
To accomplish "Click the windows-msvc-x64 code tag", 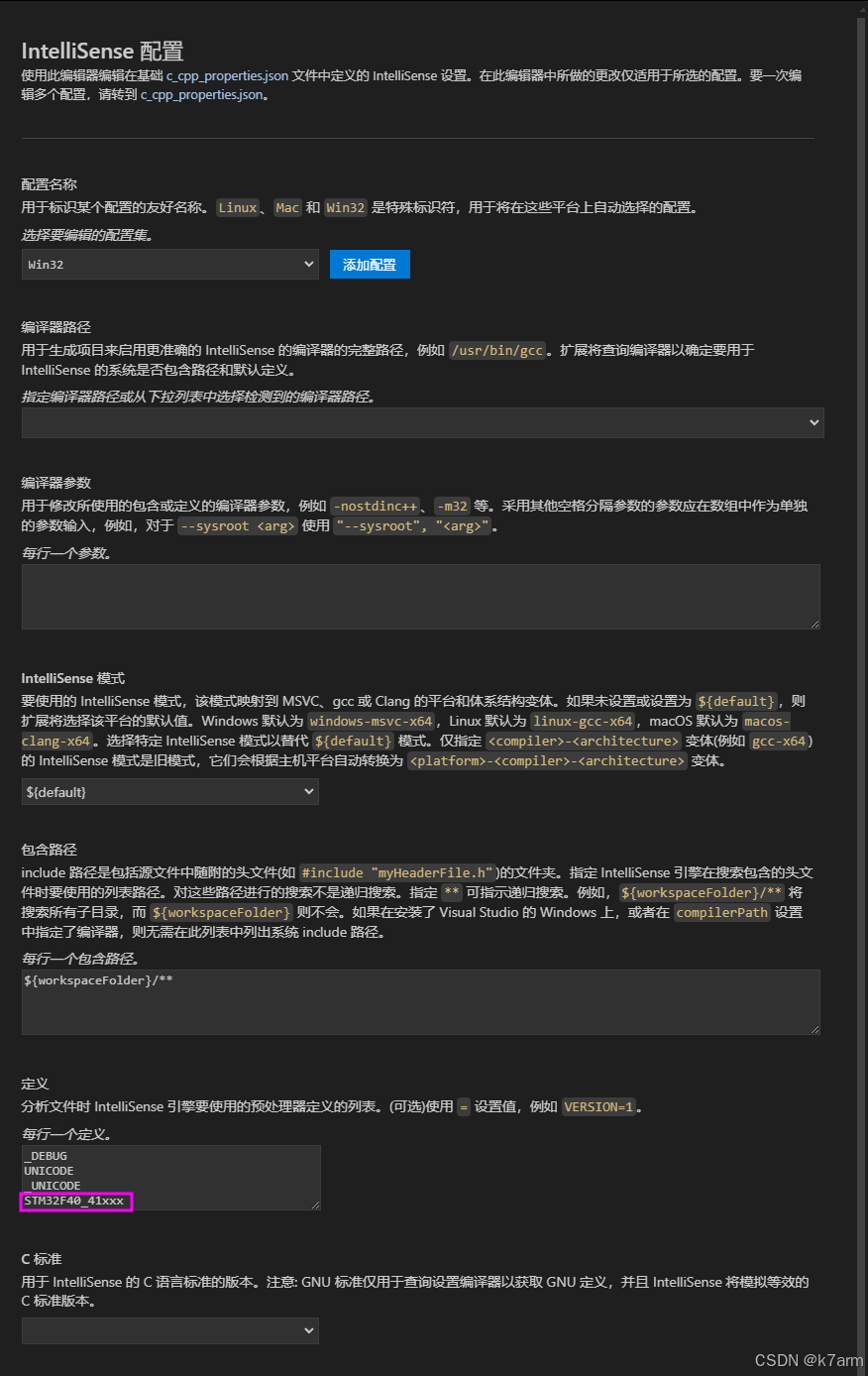I will click(372, 721).
